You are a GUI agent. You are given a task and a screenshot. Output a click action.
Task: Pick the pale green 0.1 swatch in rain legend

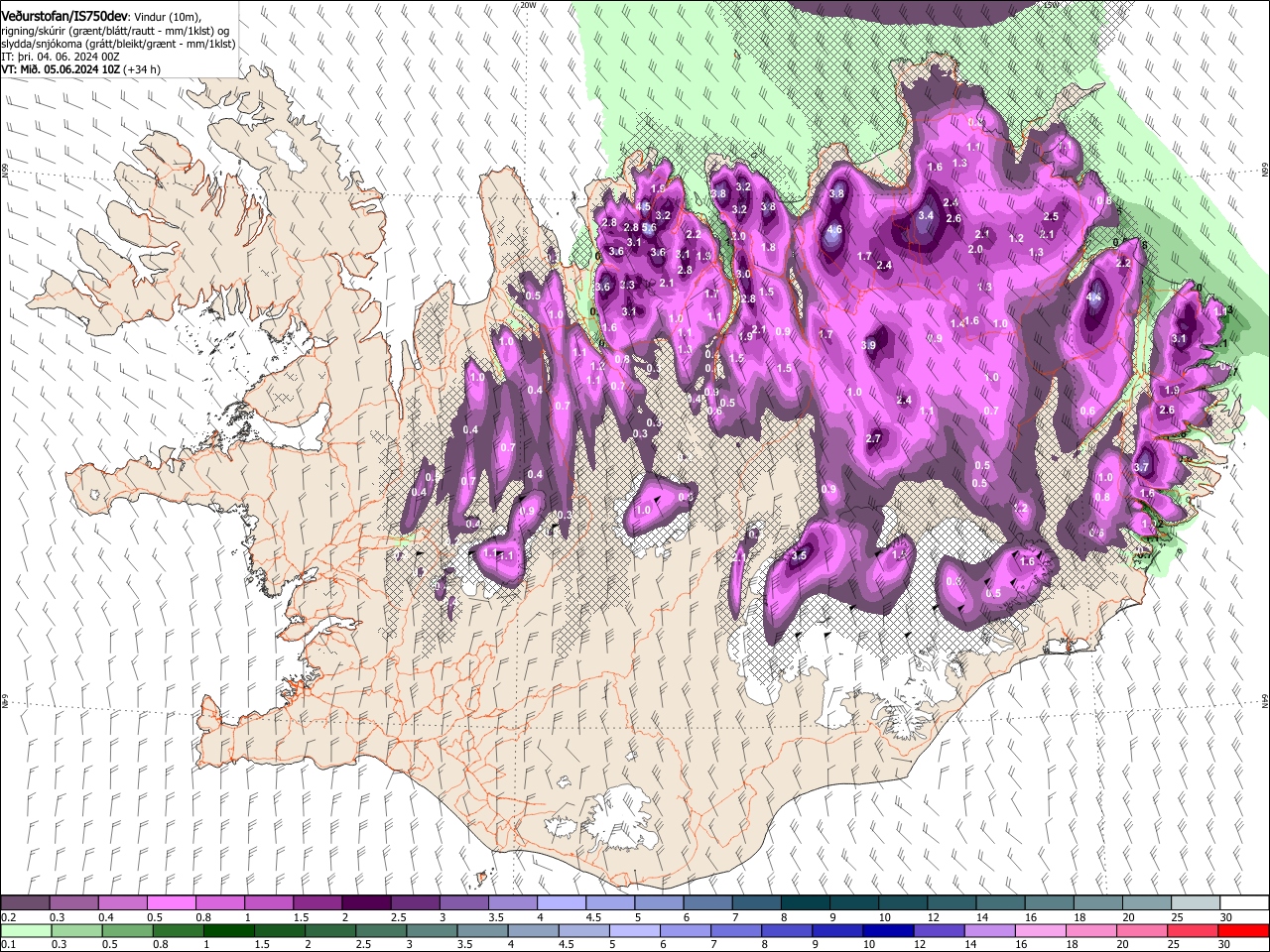pyautogui.click(x=25, y=930)
